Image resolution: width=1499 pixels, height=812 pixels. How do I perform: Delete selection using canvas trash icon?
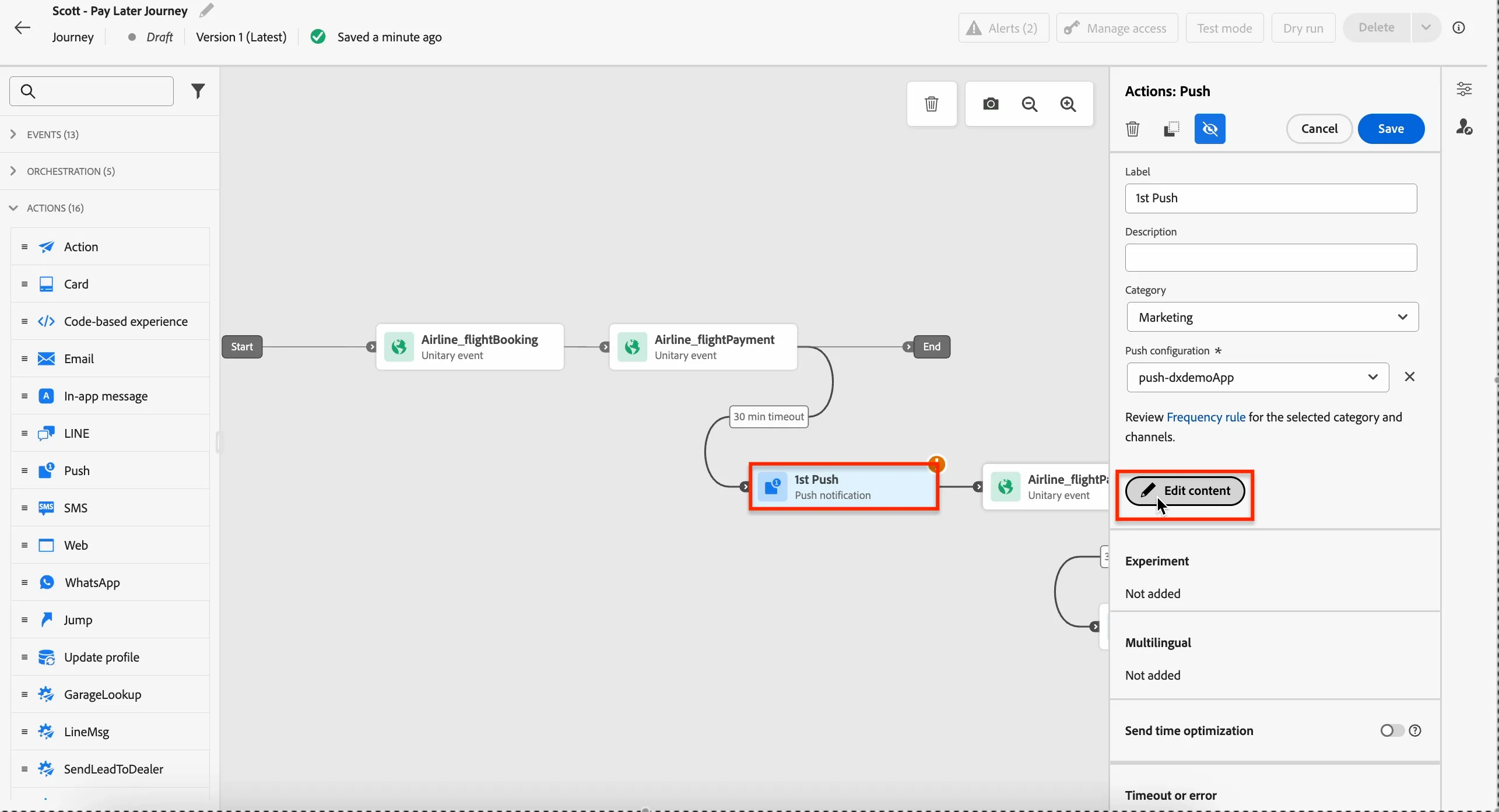pyautogui.click(x=932, y=104)
